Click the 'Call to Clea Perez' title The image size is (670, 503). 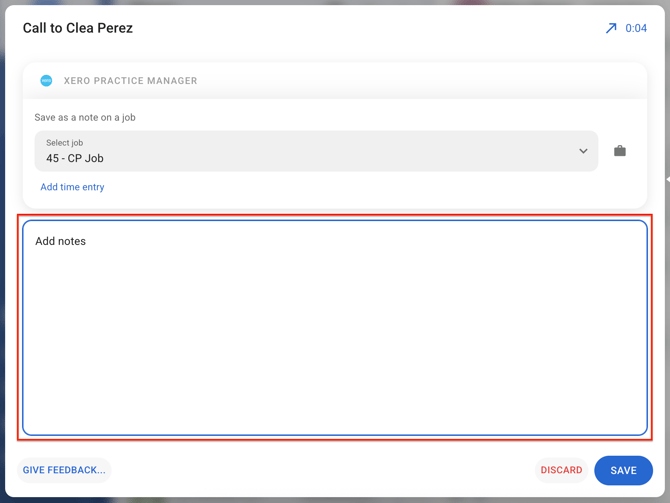(x=78, y=28)
